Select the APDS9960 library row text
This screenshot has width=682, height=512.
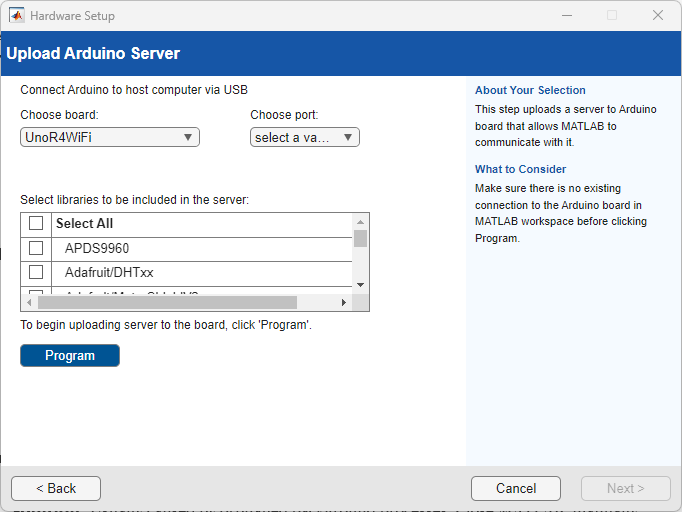click(x=97, y=248)
